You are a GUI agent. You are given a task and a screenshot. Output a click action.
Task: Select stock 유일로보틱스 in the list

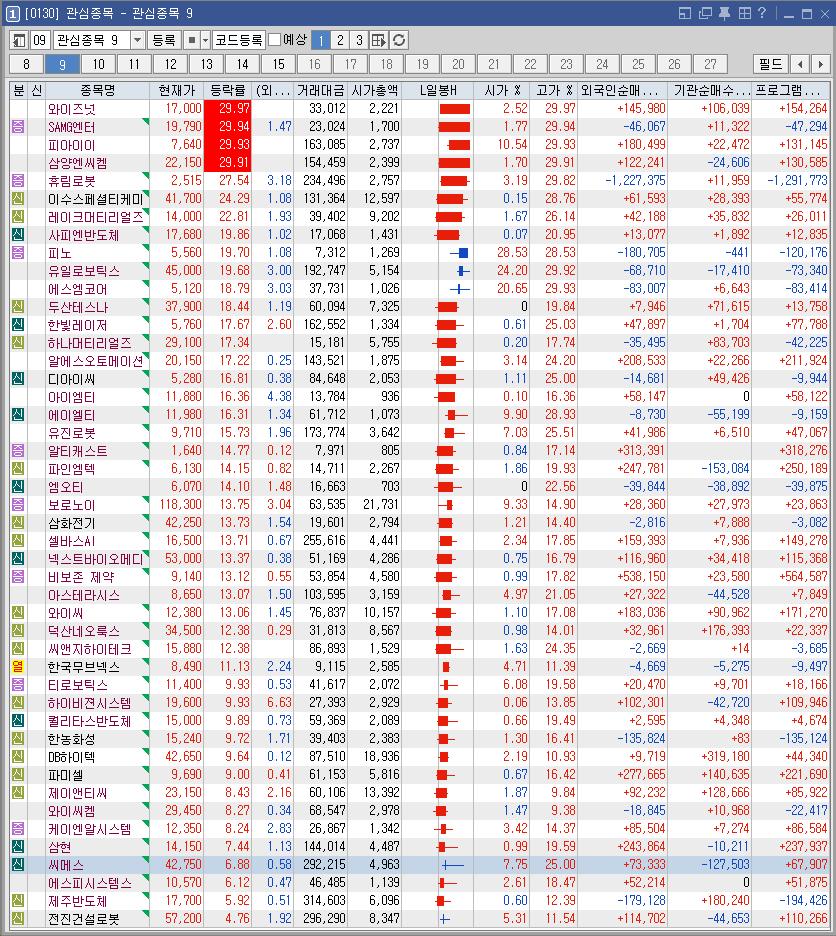tap(84, 270)
